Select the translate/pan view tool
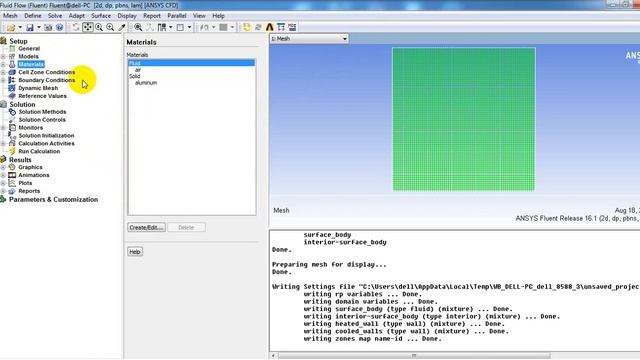Viewport: 640px width, 360px height. 87,27
